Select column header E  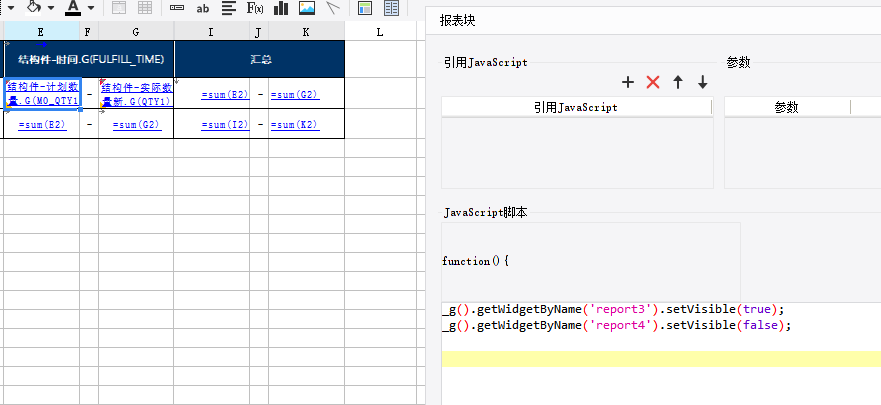point(42,32)
